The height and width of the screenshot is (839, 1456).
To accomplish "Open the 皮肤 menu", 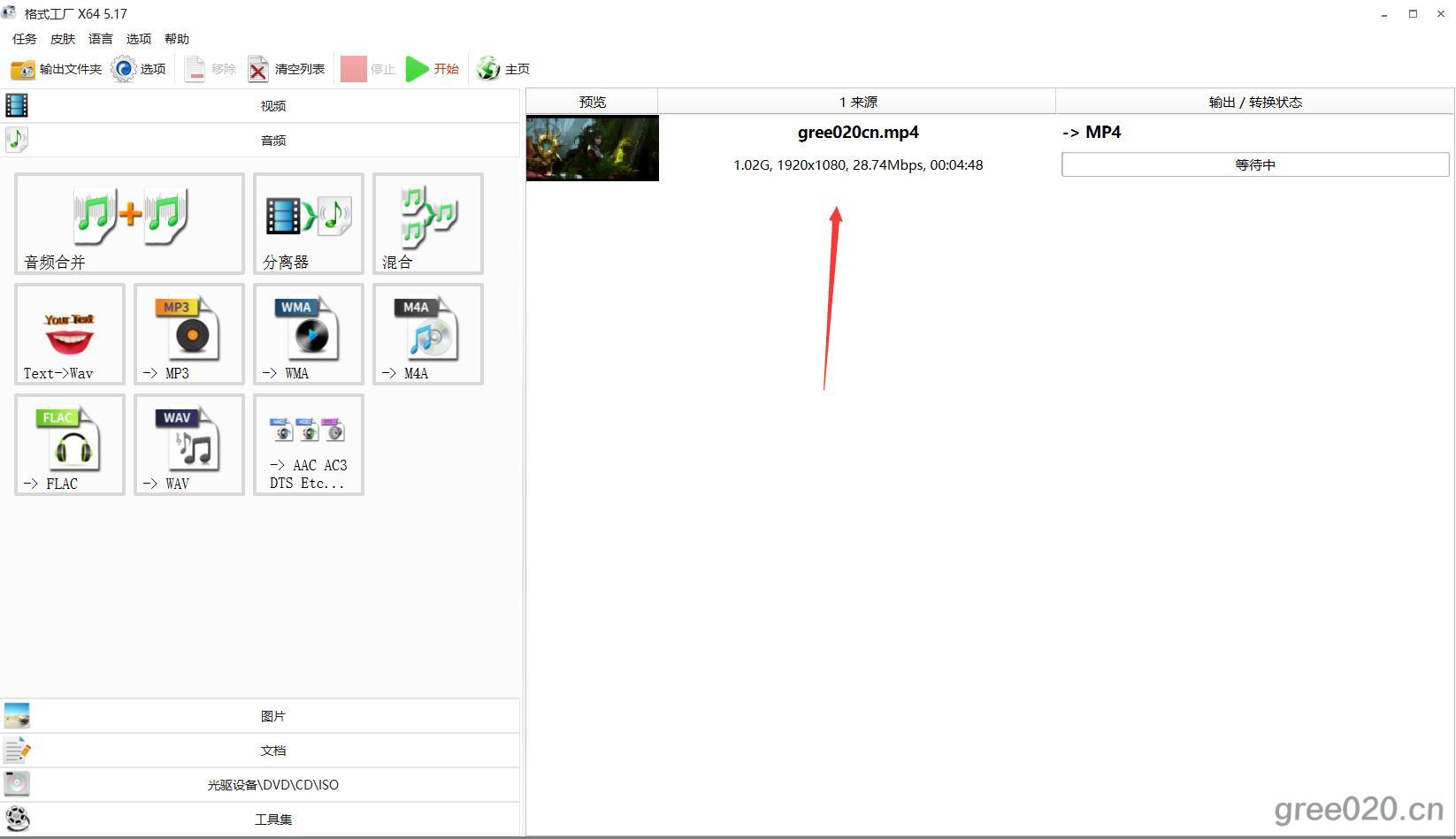I will [x=63, y=39].
